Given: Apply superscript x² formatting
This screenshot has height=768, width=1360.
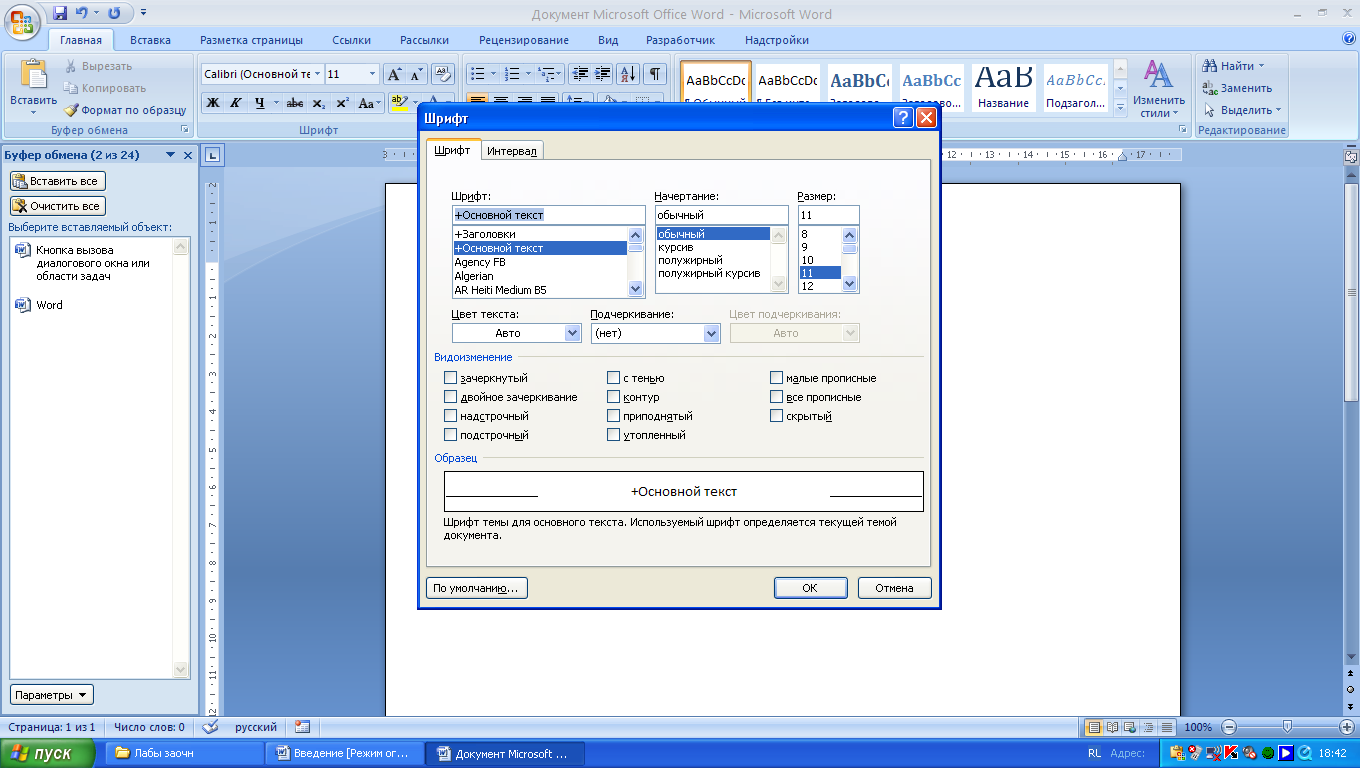Looking at the screenshot, I should pos(342,103).
